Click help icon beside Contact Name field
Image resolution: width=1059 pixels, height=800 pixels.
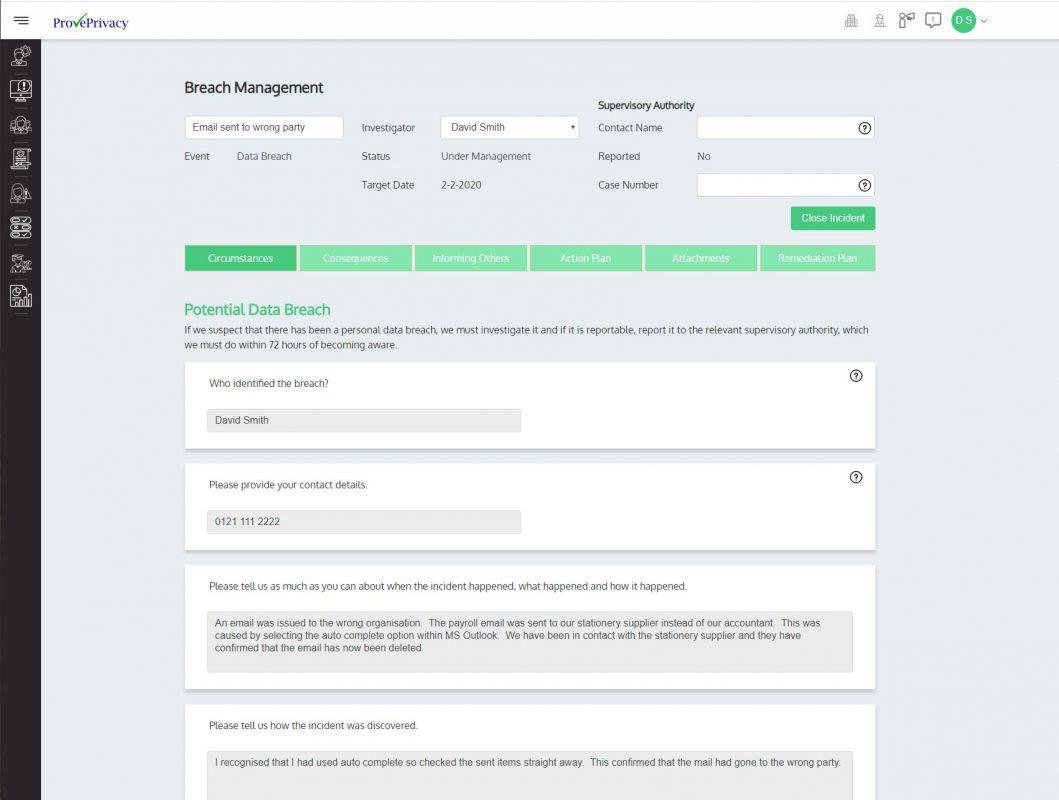(x=865, y=128)
